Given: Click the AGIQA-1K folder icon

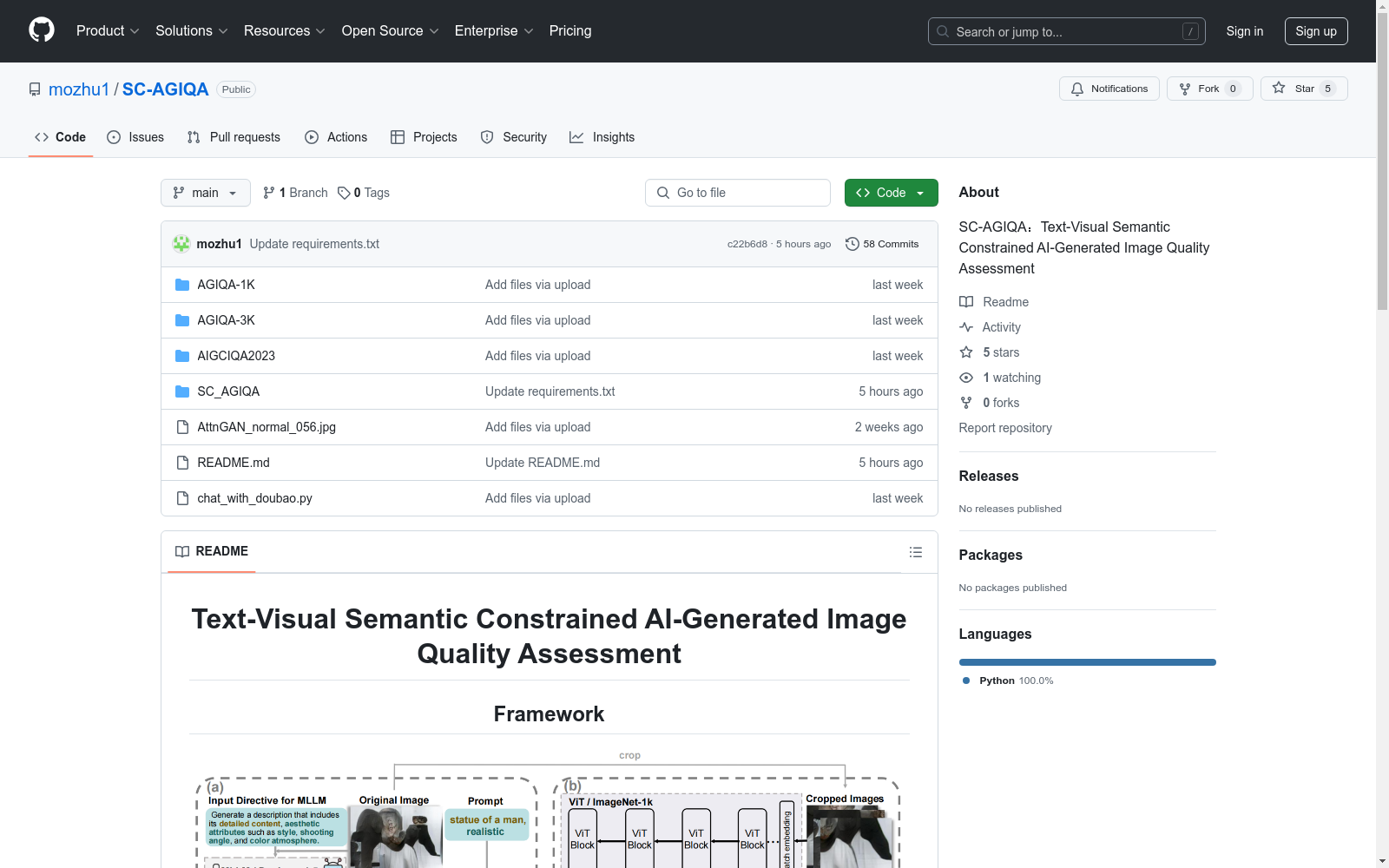Looking at the screenshot, I should [182, 285].
